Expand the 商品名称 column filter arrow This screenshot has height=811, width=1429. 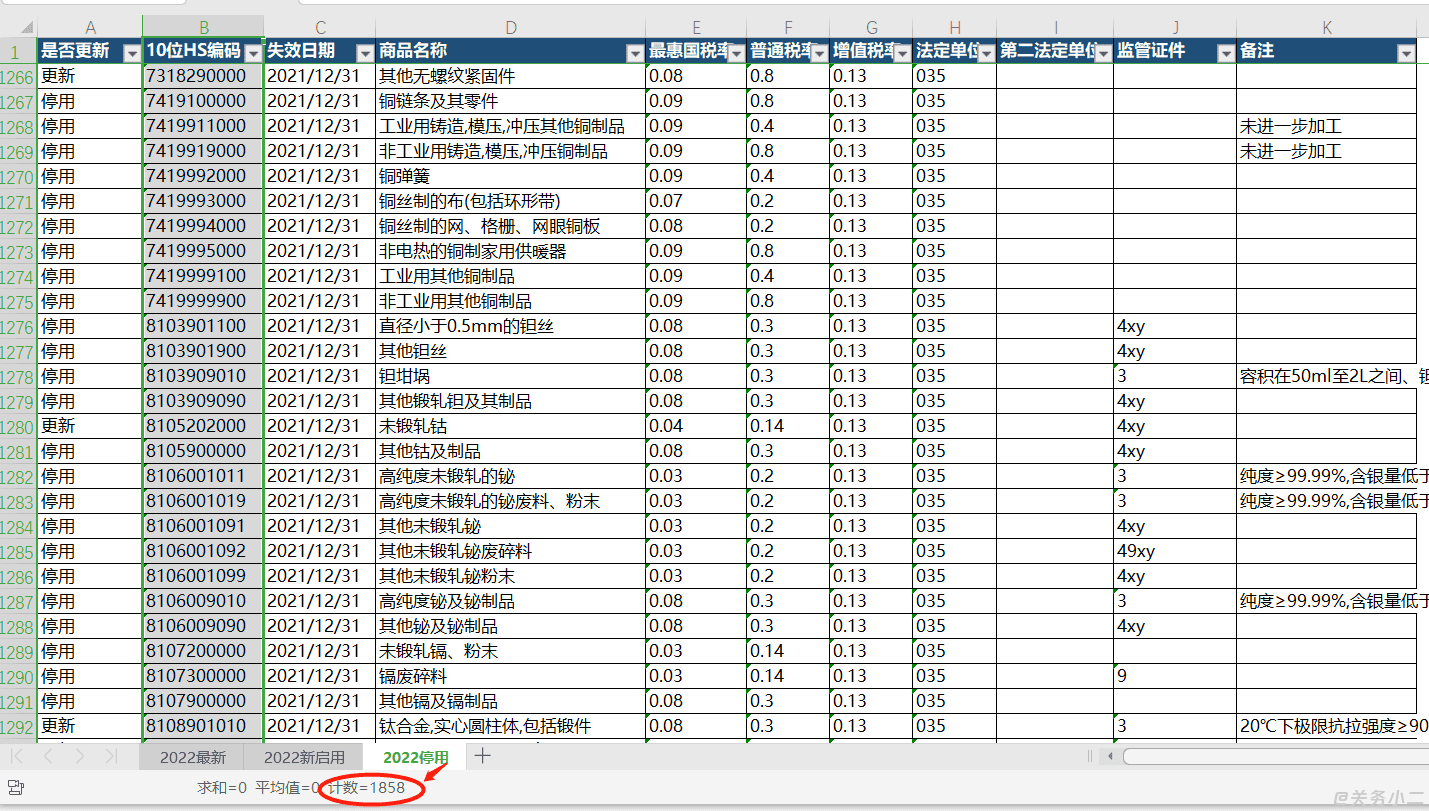coord(634,53)
